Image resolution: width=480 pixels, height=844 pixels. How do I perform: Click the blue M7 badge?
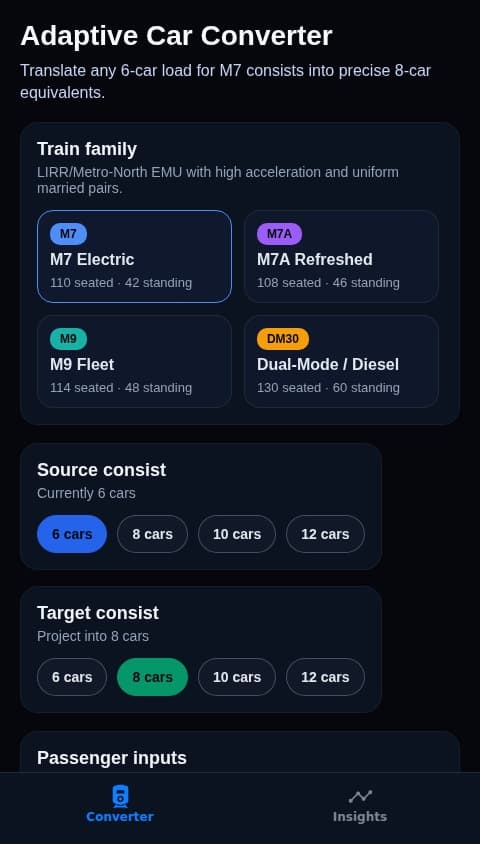tap(68, 234)
